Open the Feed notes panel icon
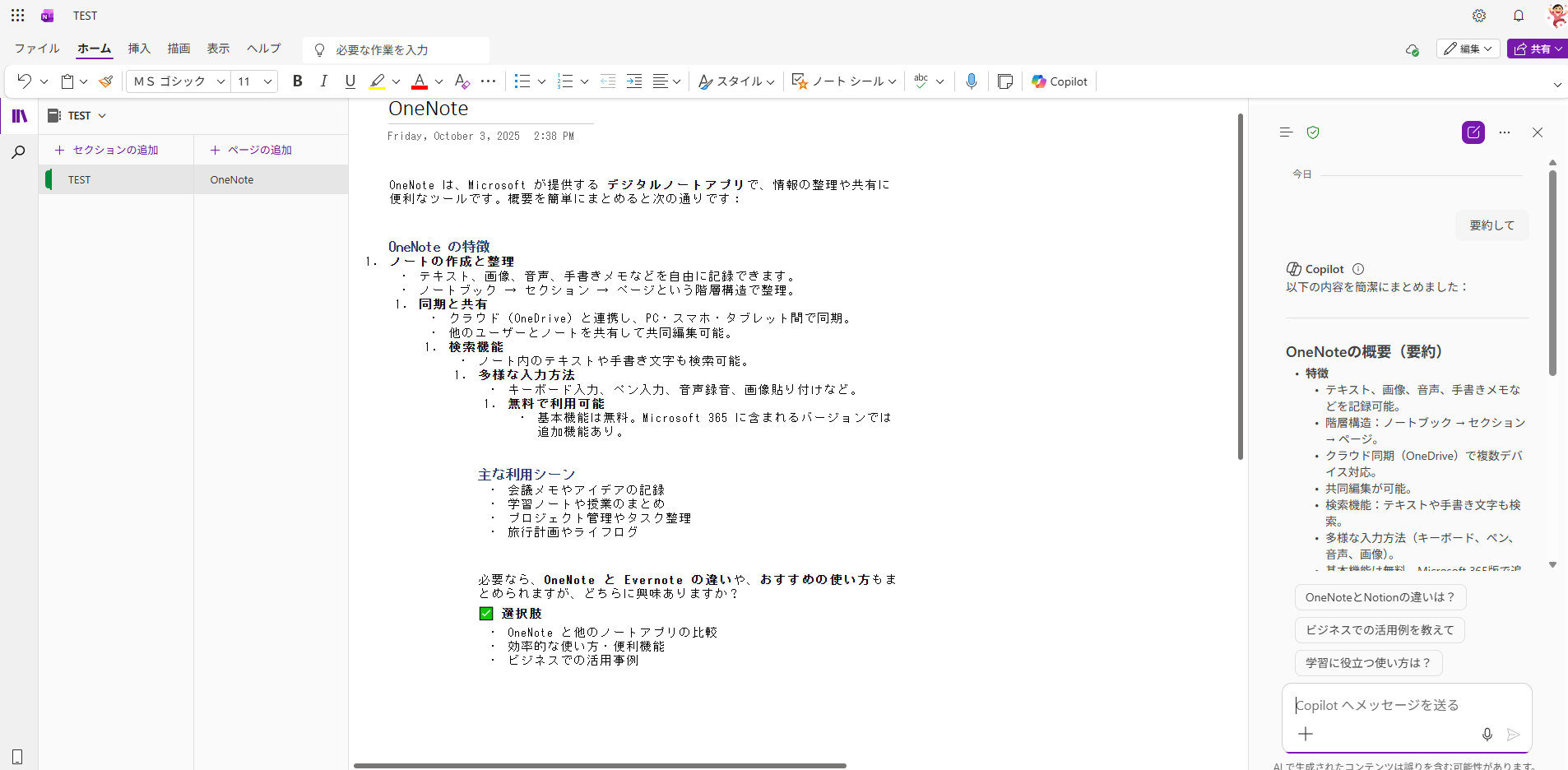Viewport: 1568px width, 770px height. point(1004,81)
